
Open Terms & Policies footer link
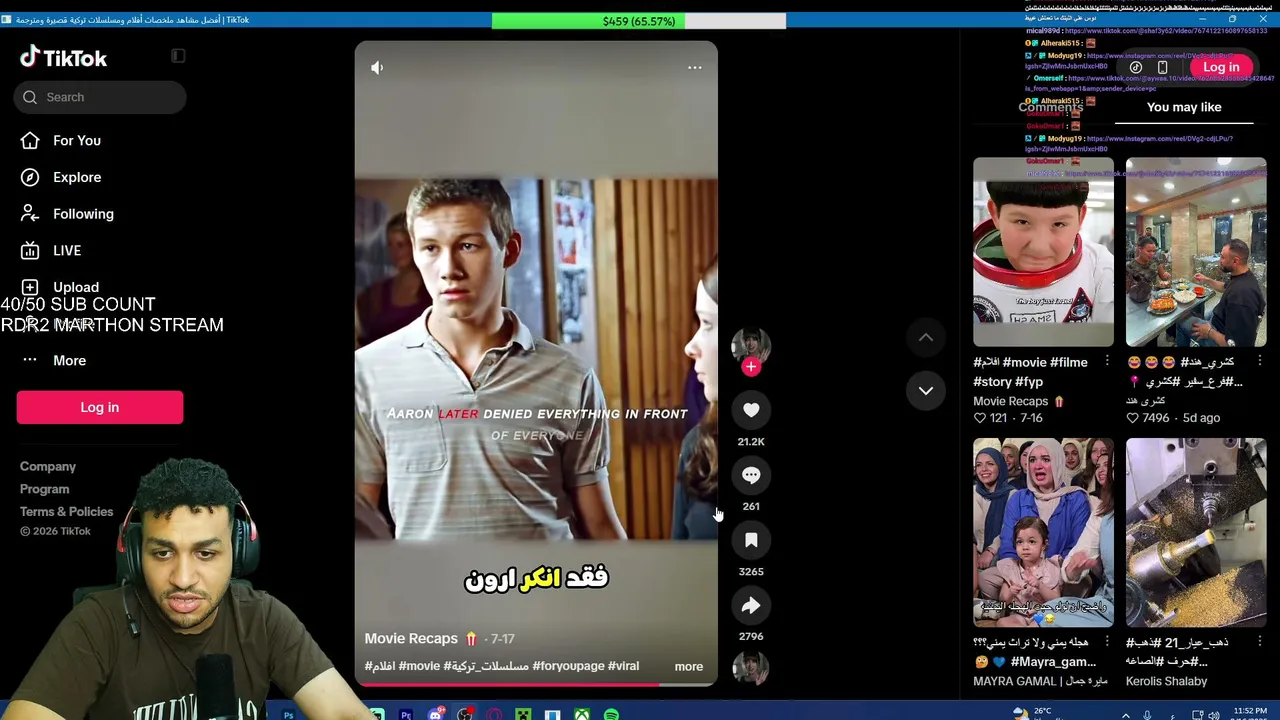(67, 512)
